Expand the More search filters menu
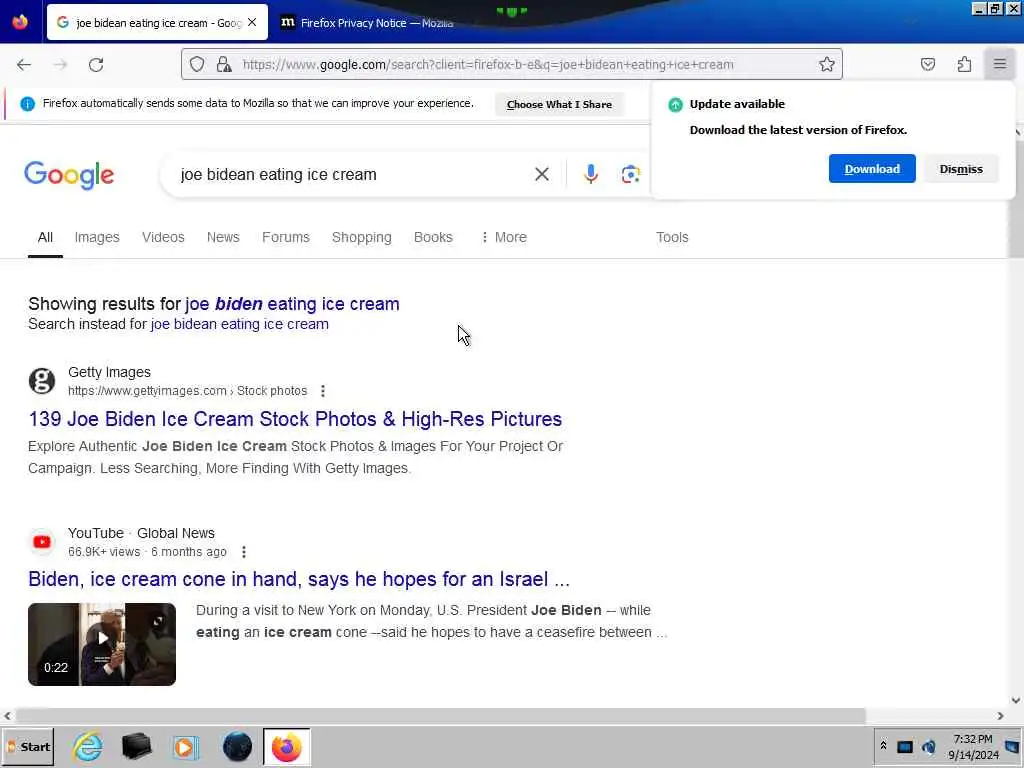Screen dimensions: 1024x768 click(504, 237)
